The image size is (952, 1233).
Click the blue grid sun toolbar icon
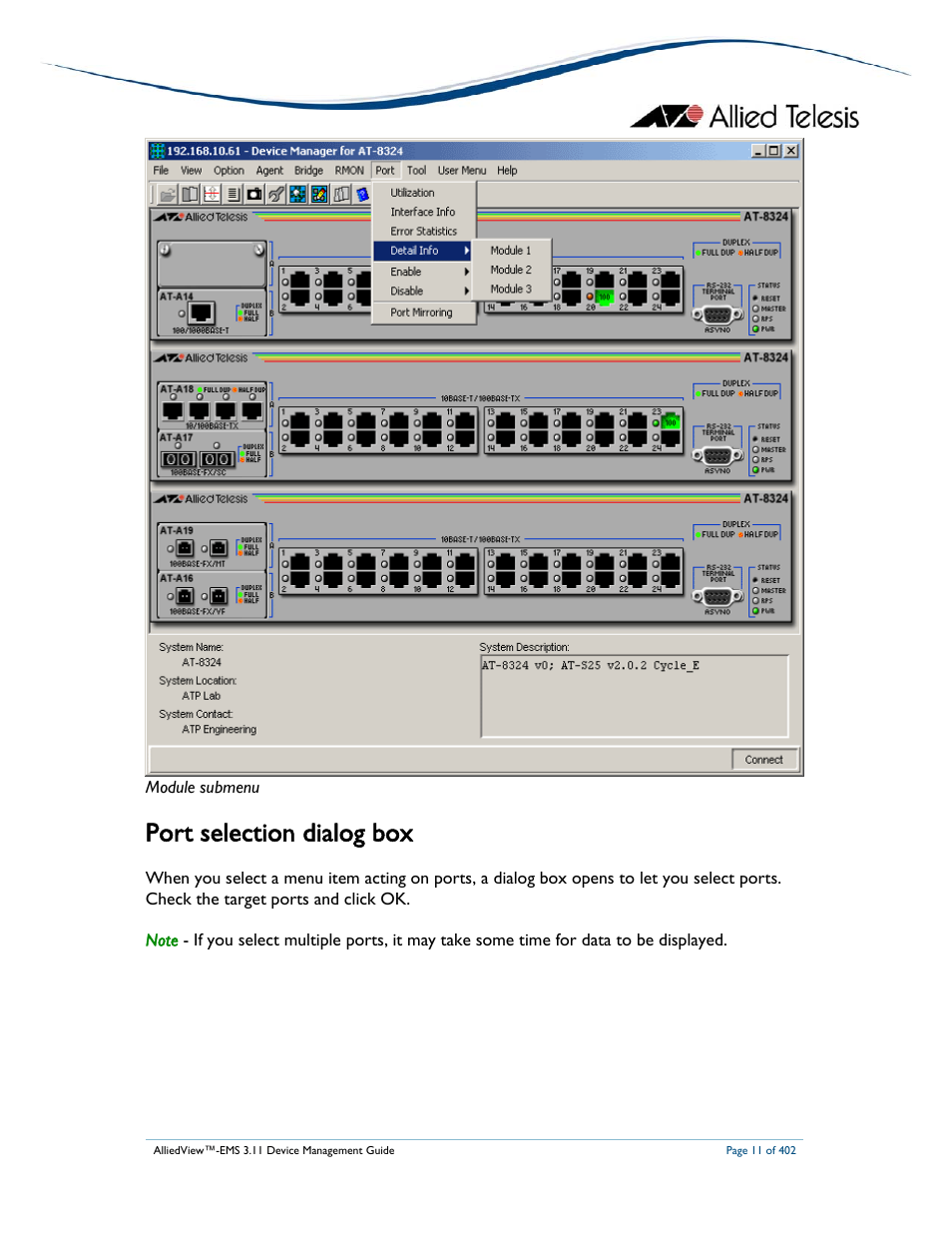coord(297,194)
